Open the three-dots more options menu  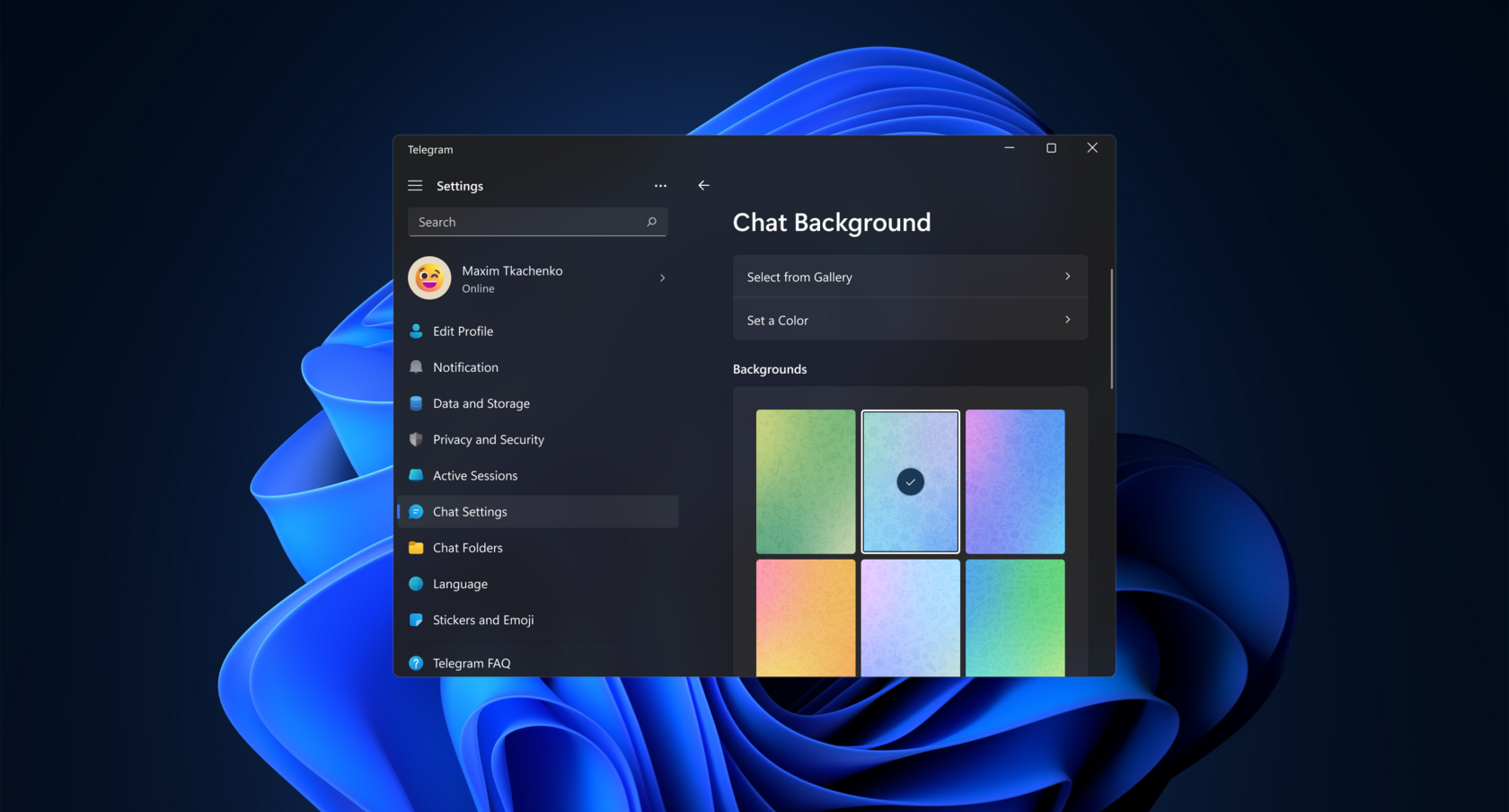point(660,186)
